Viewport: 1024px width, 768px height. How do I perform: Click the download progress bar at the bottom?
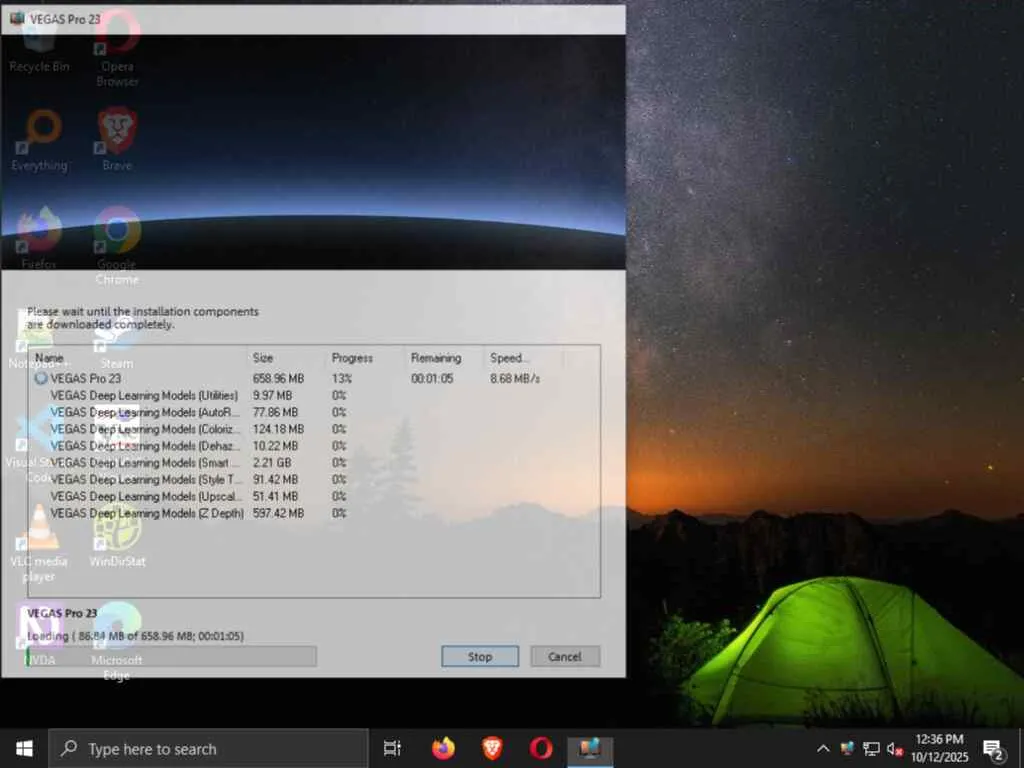click(x=171, y=656)
